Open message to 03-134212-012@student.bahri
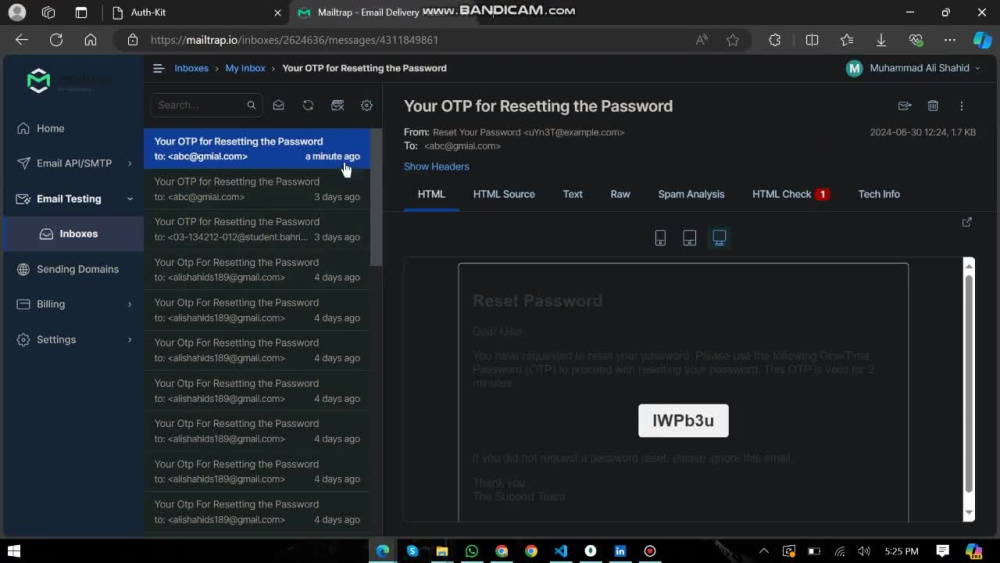 tap(257, 230)
